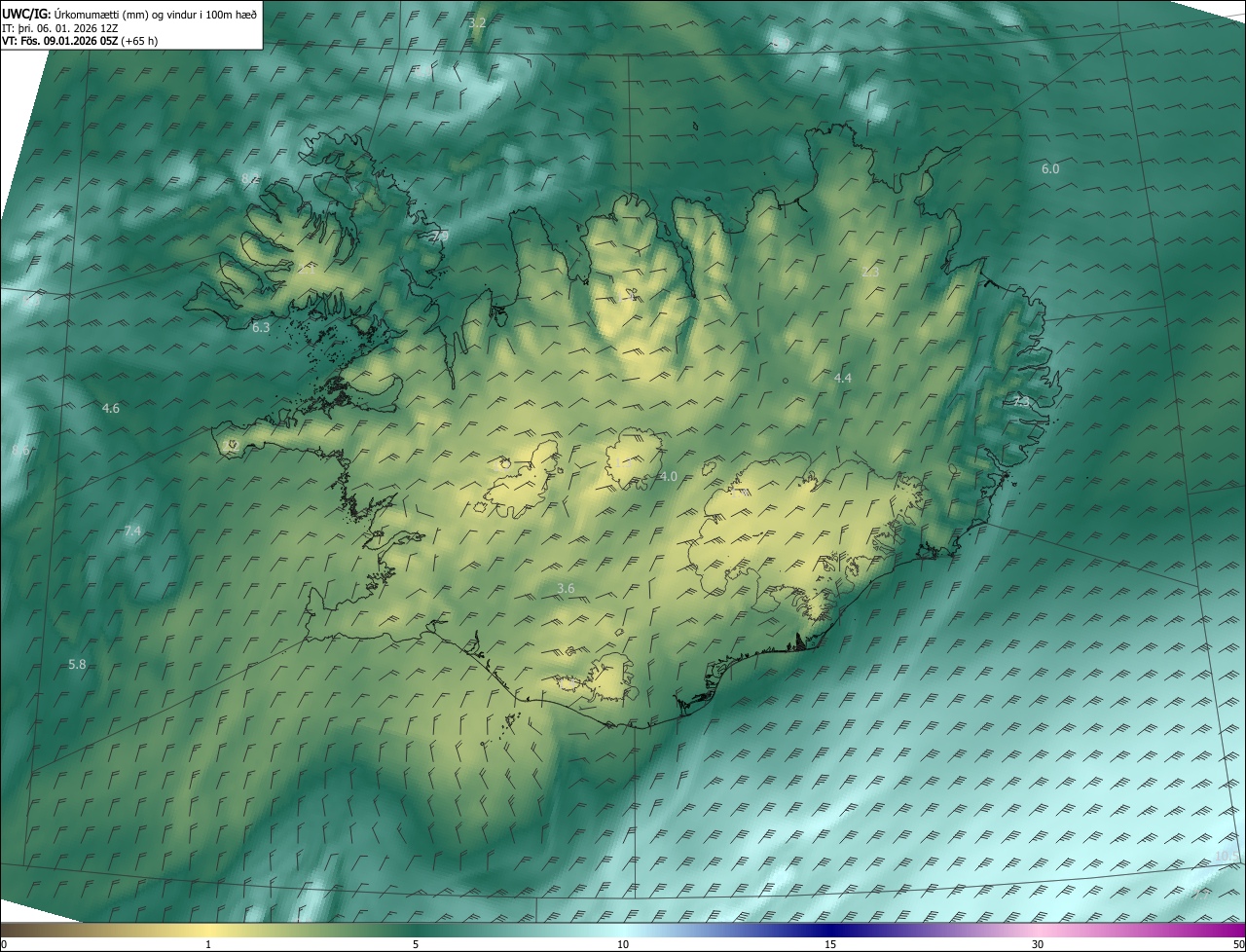Image resolution: width=1246 pixels, height=952 pixels.
Task: Click the 30 tick label on the color scale
Action: point(1038,944)
